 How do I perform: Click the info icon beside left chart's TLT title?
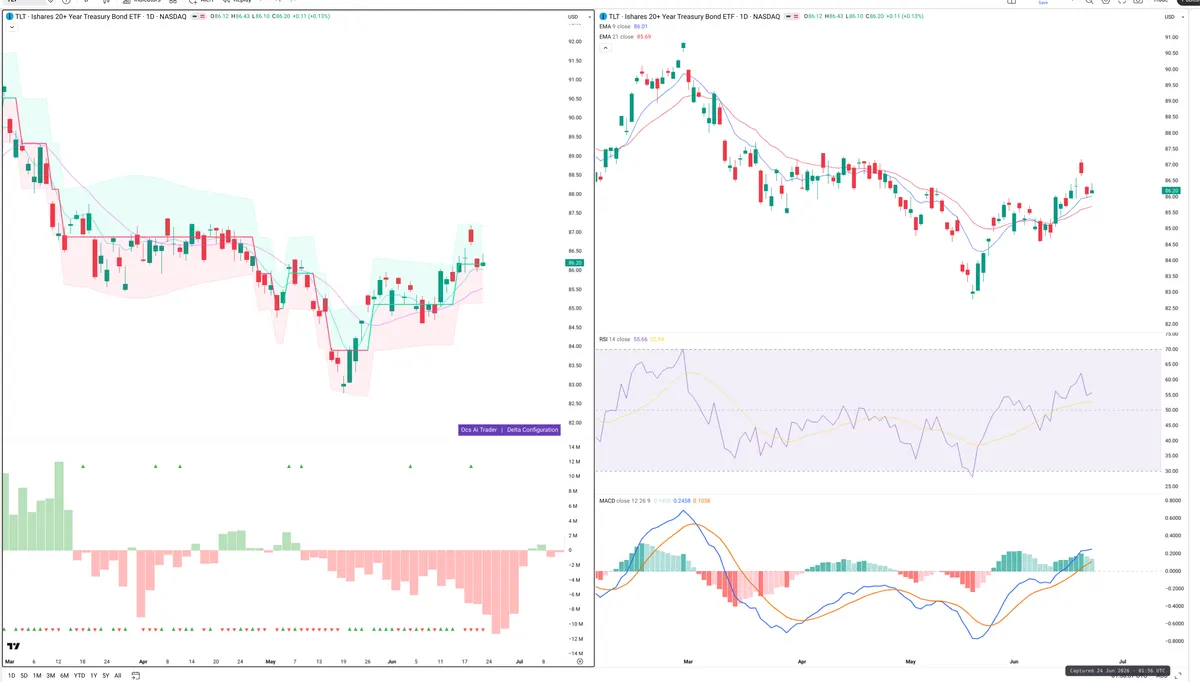click(8, 17)
